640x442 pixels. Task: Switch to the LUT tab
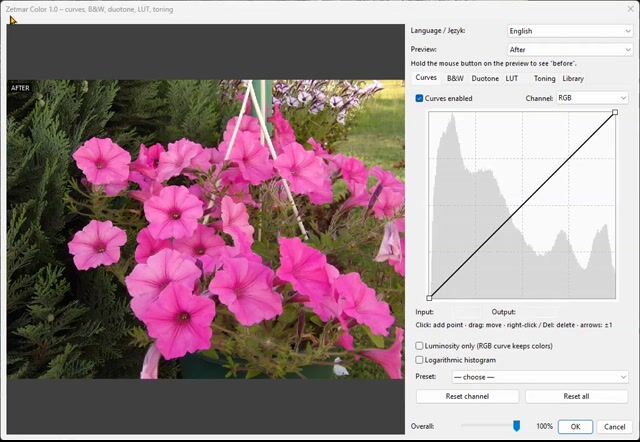pos(511,78)
